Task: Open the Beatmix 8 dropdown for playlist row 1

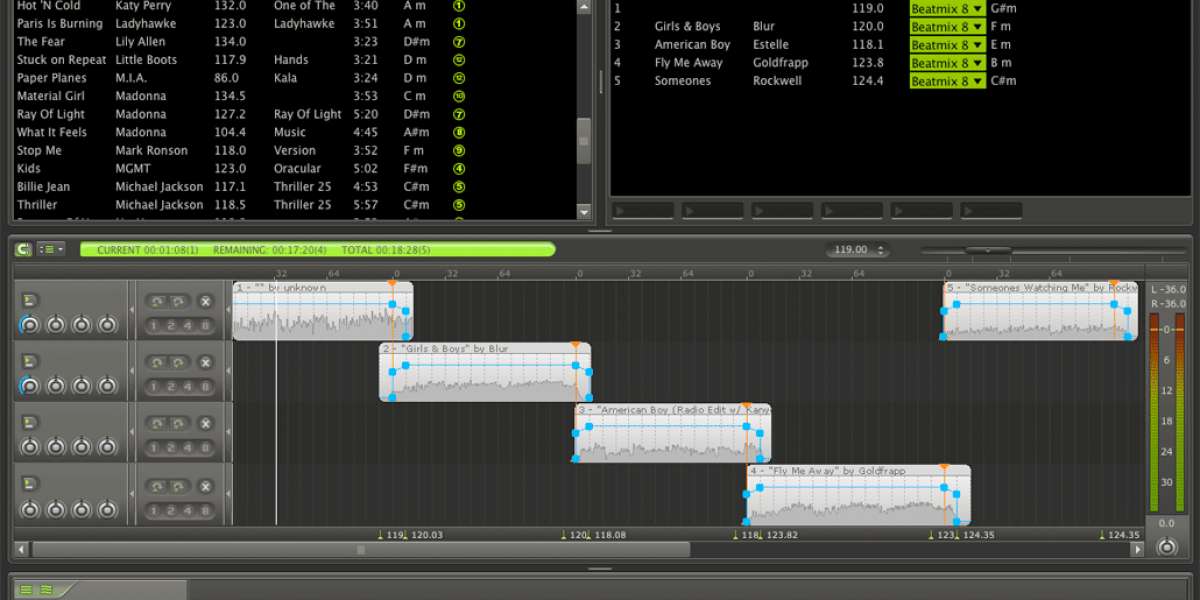Action: click(947, 8)
